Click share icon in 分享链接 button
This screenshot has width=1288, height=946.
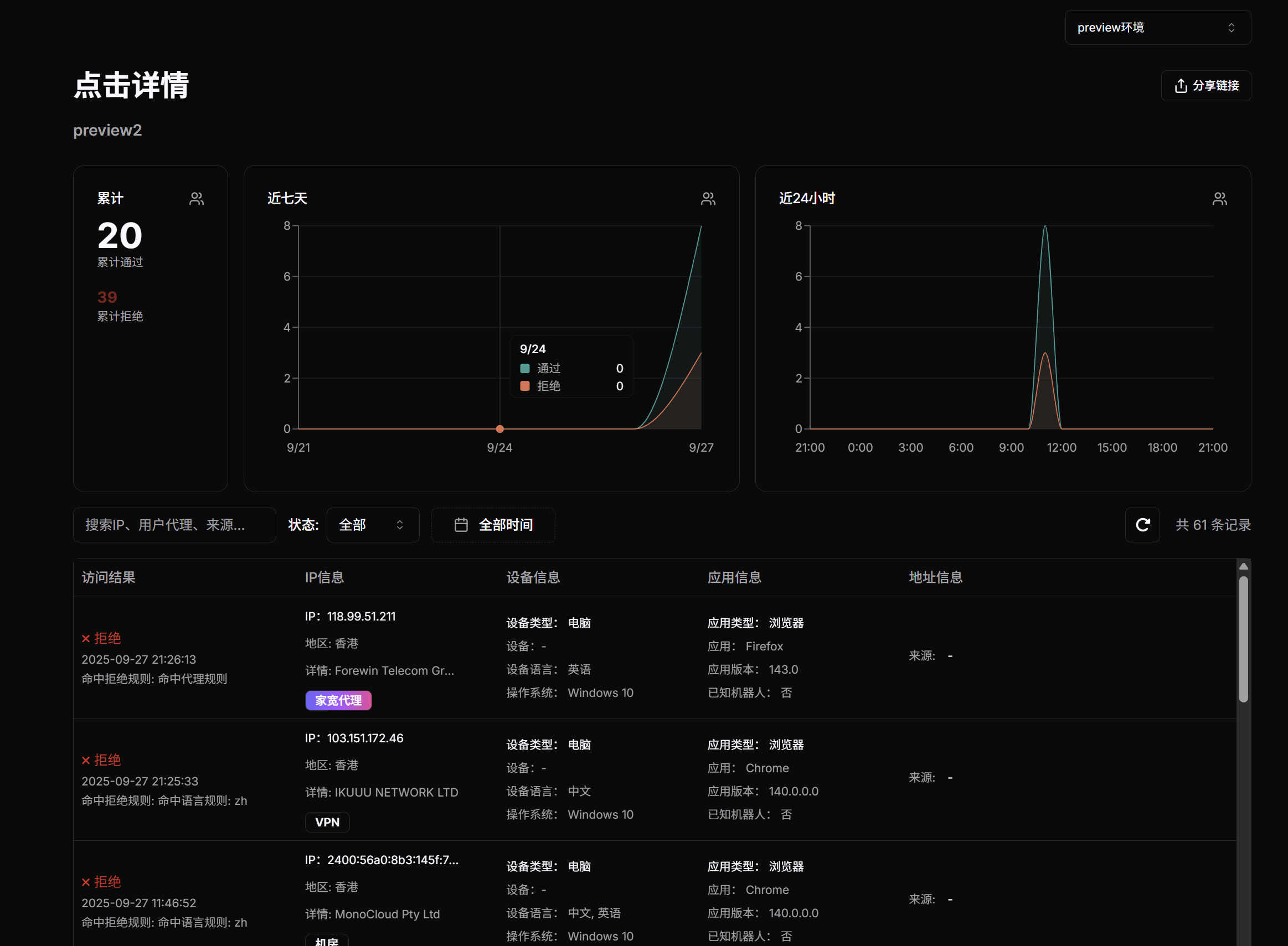pyautogui.click(x=1181, y=86)
